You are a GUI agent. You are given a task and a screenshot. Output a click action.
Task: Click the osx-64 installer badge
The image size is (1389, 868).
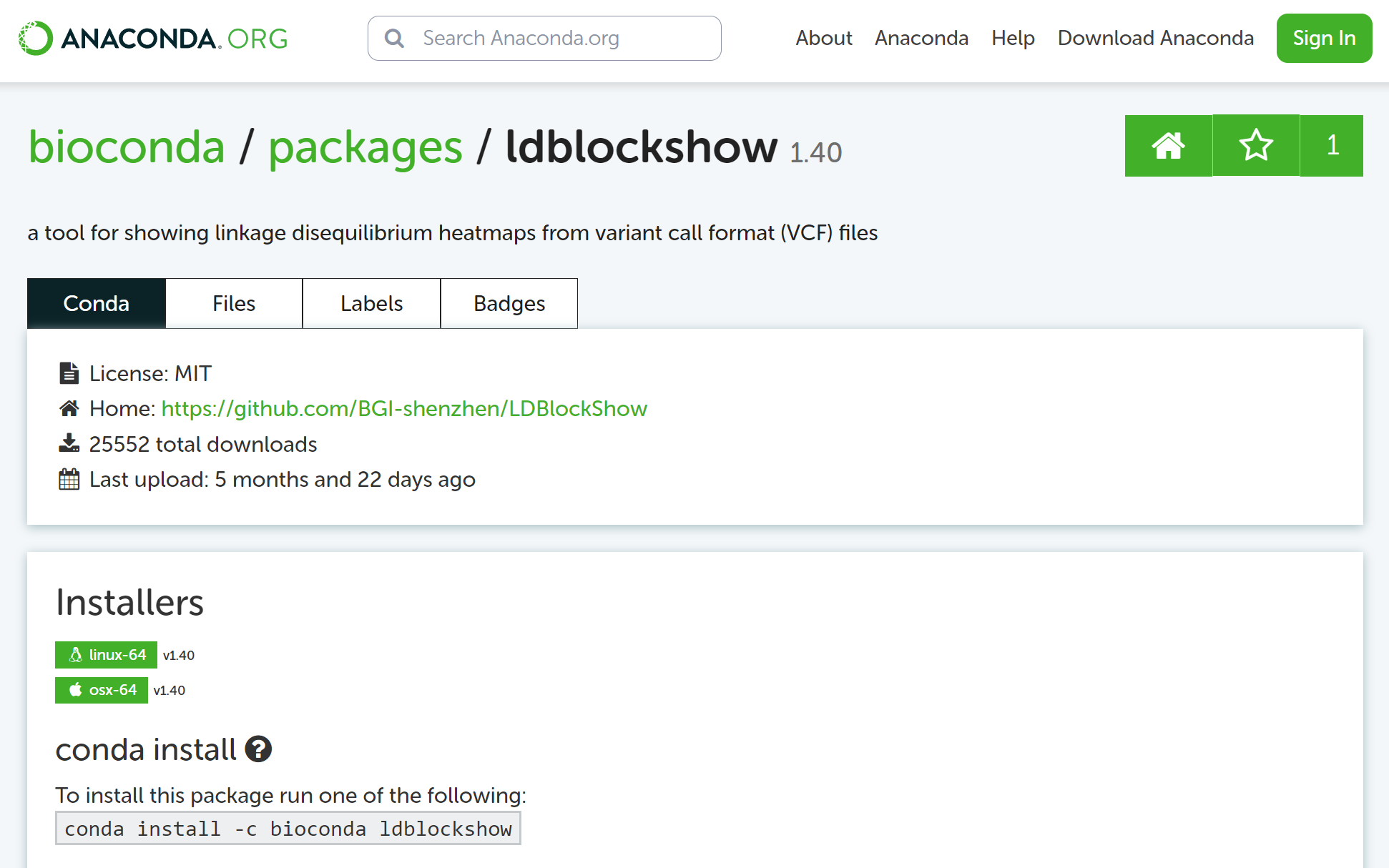point(102,690)
